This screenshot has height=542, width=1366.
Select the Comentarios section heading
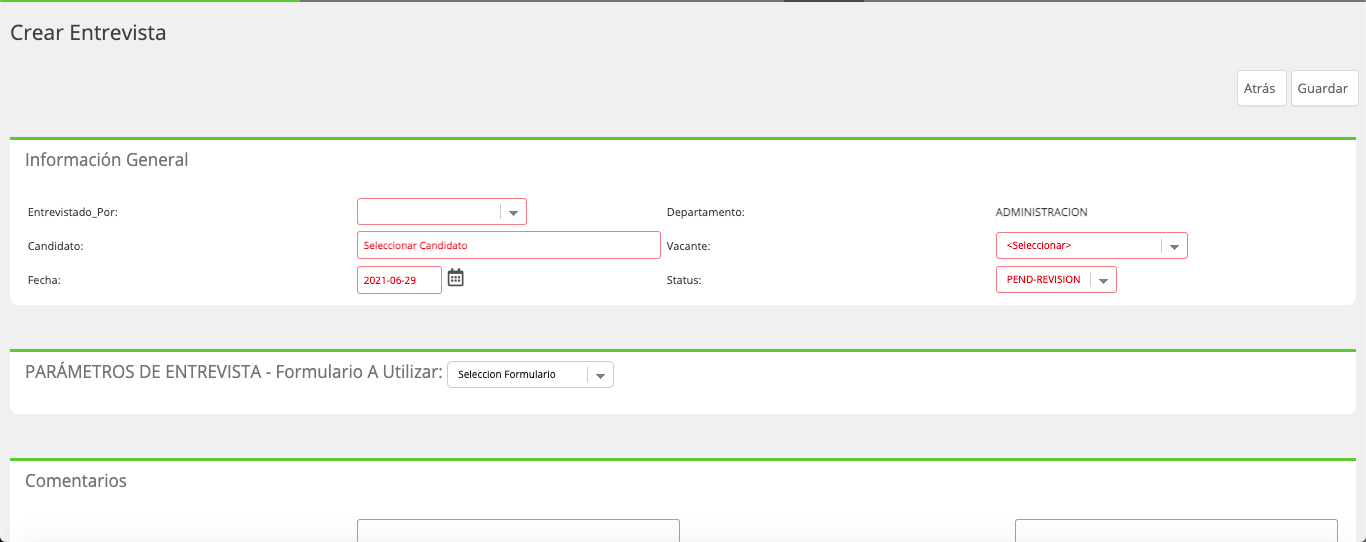pos(76,481)
